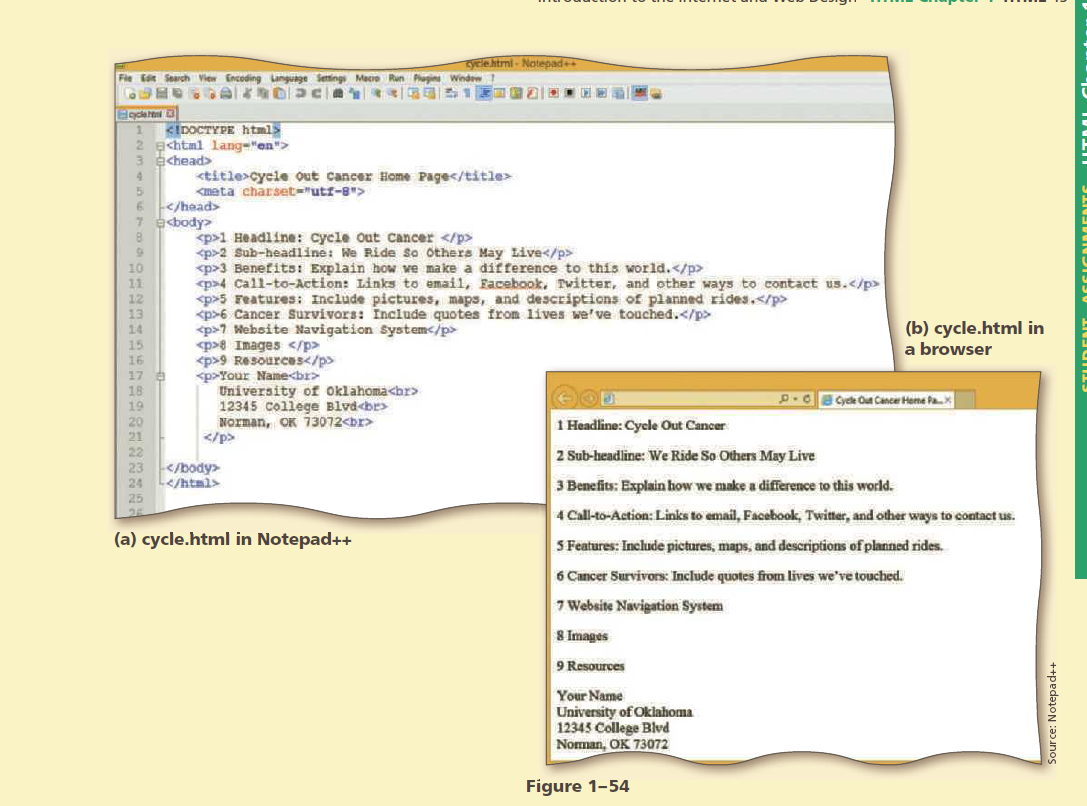The width and height of the screenshot is (1087, 806).
Task: Open the Search menu in Notepad++
Action: tap(177, 79)
